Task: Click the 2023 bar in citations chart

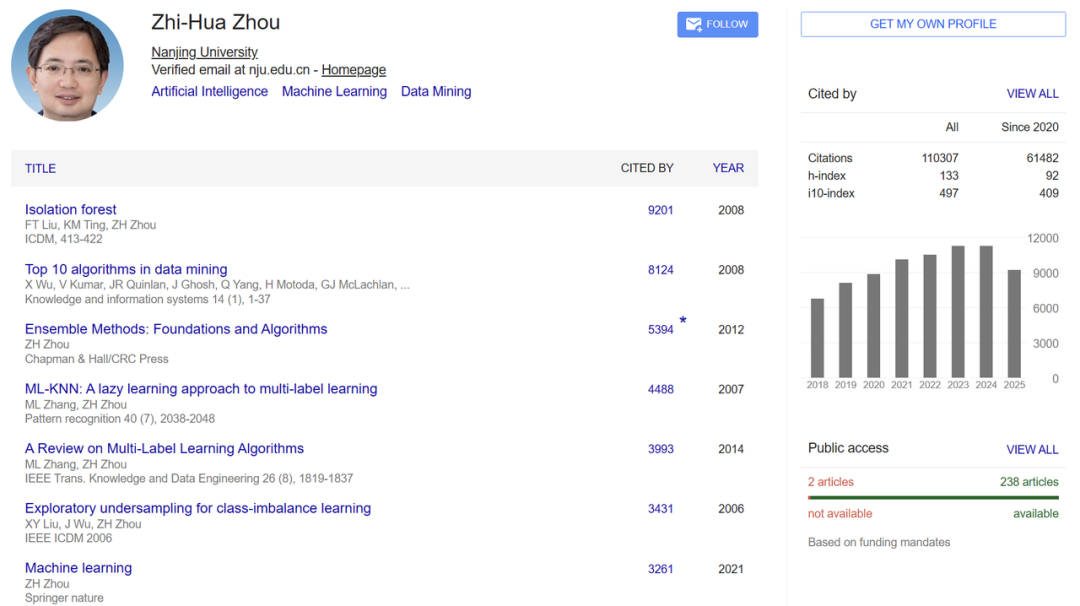Action: (x=958, y=310)
